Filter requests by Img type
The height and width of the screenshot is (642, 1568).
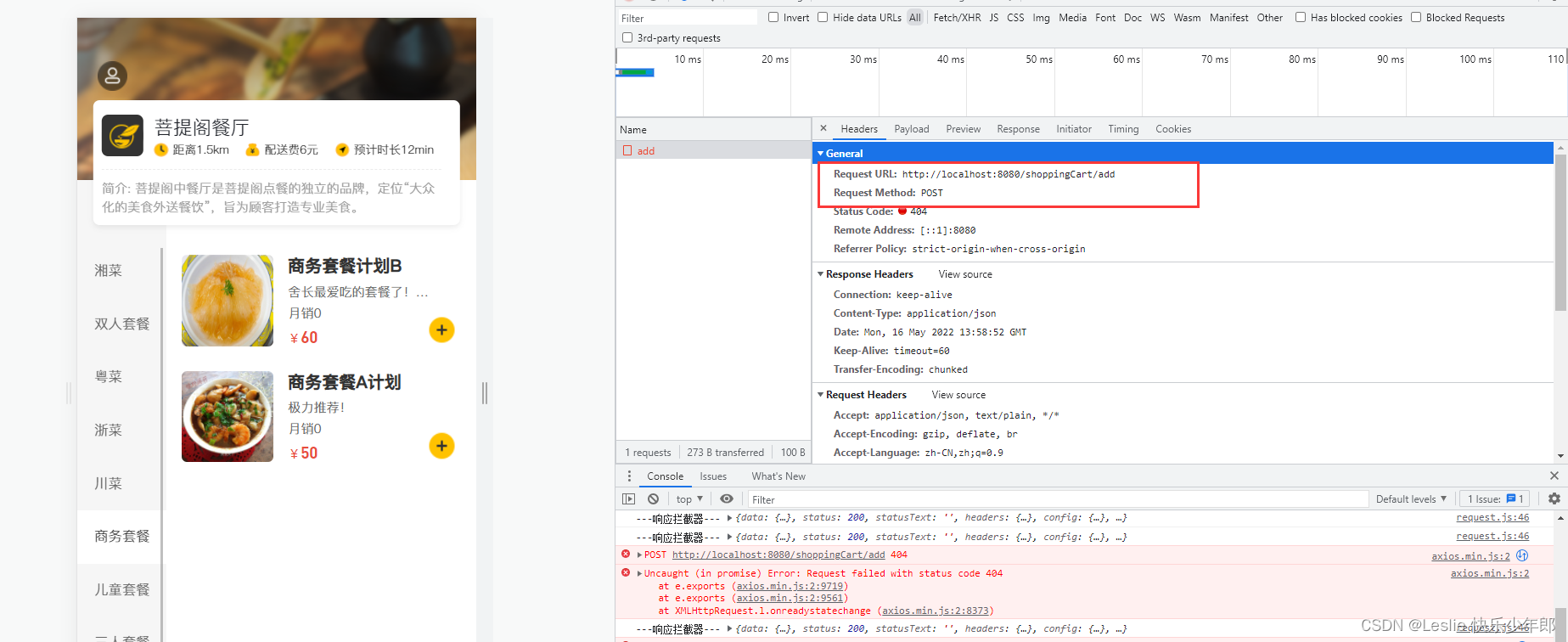tap(1041, 17)
